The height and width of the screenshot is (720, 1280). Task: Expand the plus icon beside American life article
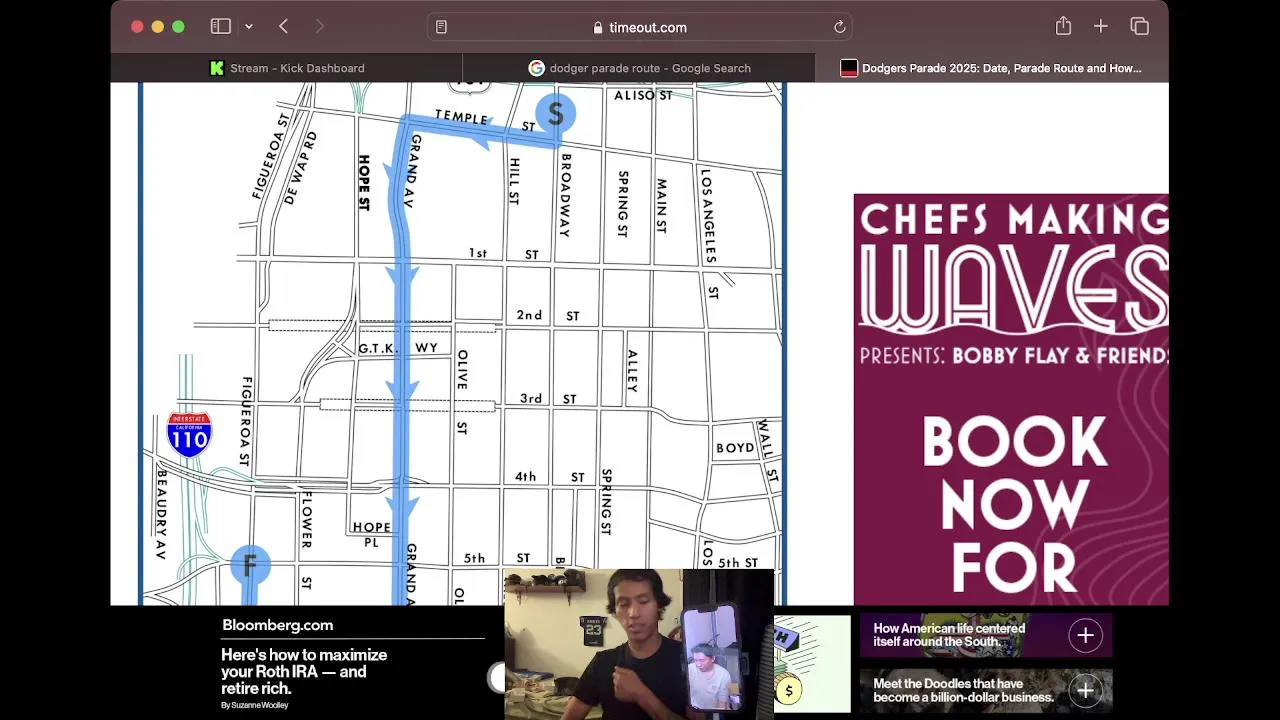pos(1085,635)
